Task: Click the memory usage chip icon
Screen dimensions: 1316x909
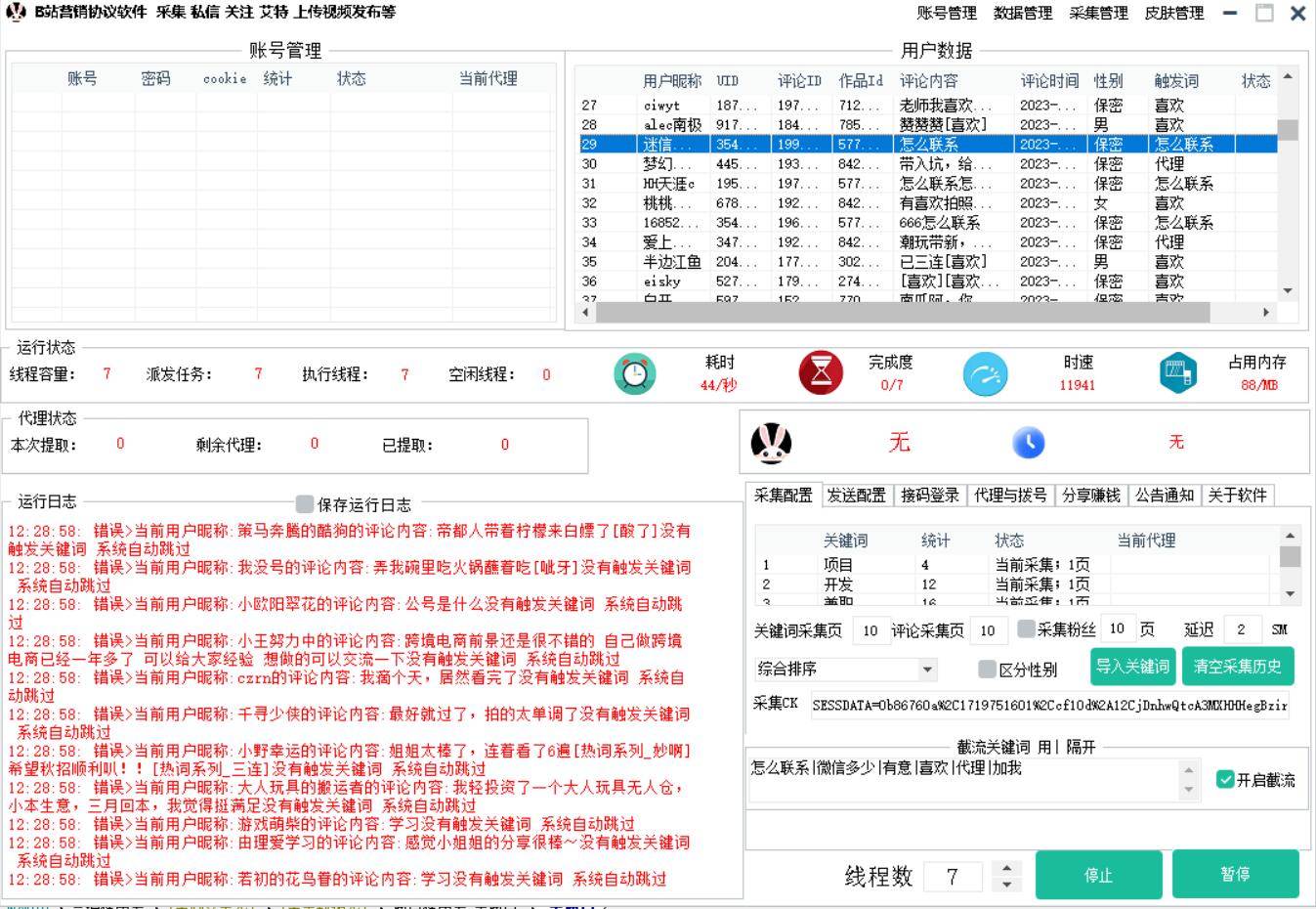Action: tap(1178, 373)
